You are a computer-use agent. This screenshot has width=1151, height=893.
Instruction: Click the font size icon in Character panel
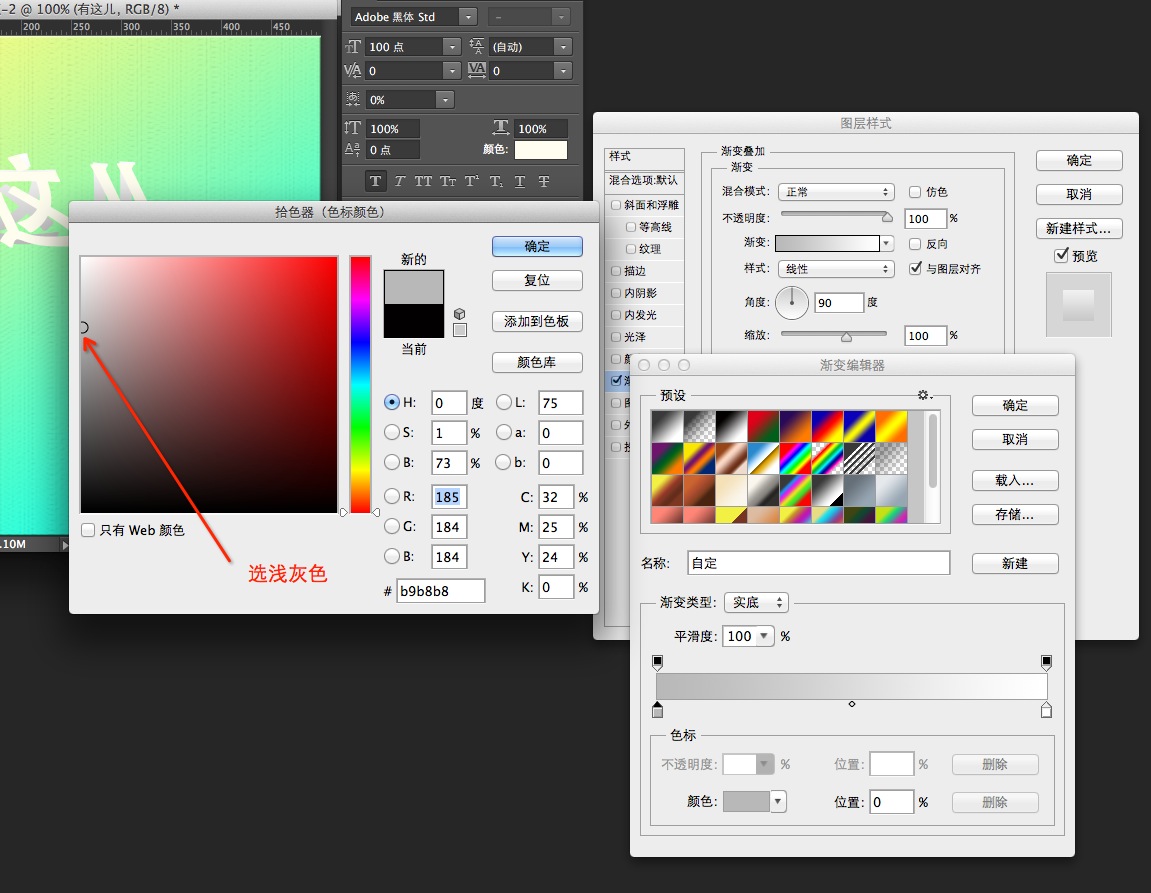tap(353, 47)
